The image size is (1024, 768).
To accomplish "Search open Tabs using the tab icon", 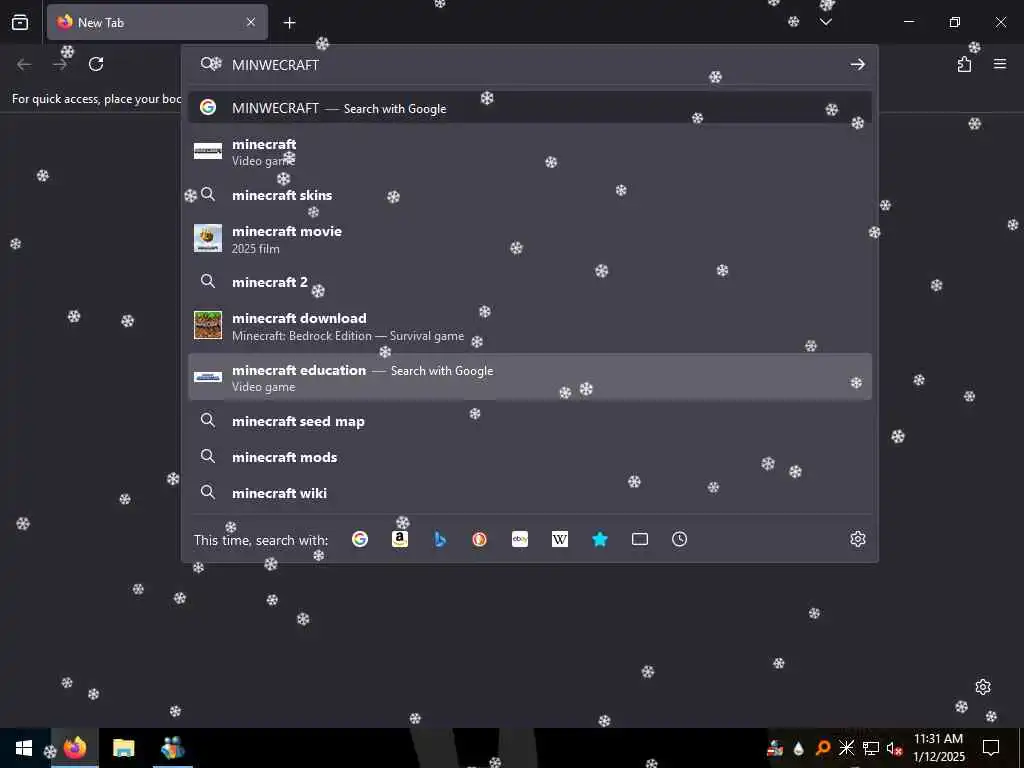I will (x=640, y=539).
